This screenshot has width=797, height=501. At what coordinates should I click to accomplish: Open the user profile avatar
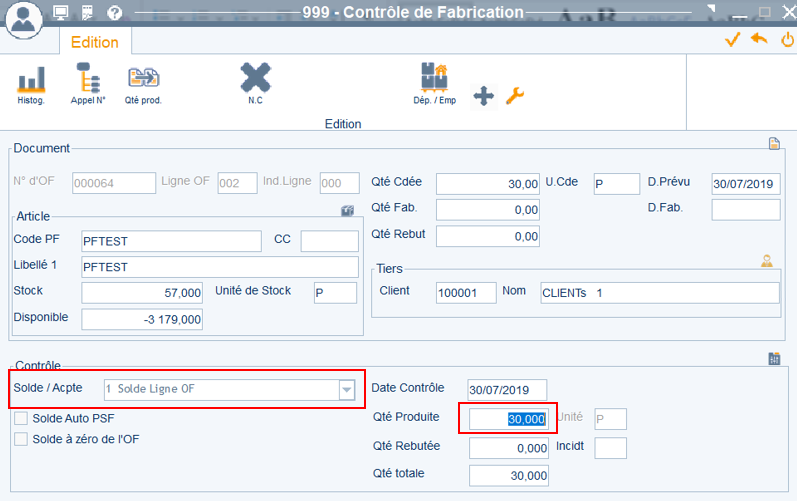(24, 19)
